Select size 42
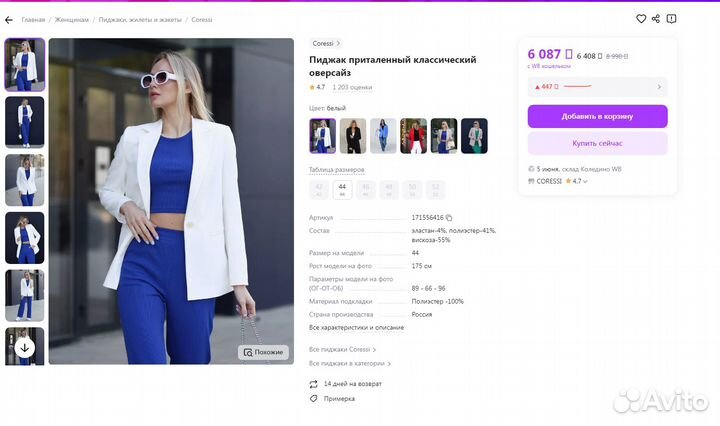This screenshot has height=426, width=720. 319,189
